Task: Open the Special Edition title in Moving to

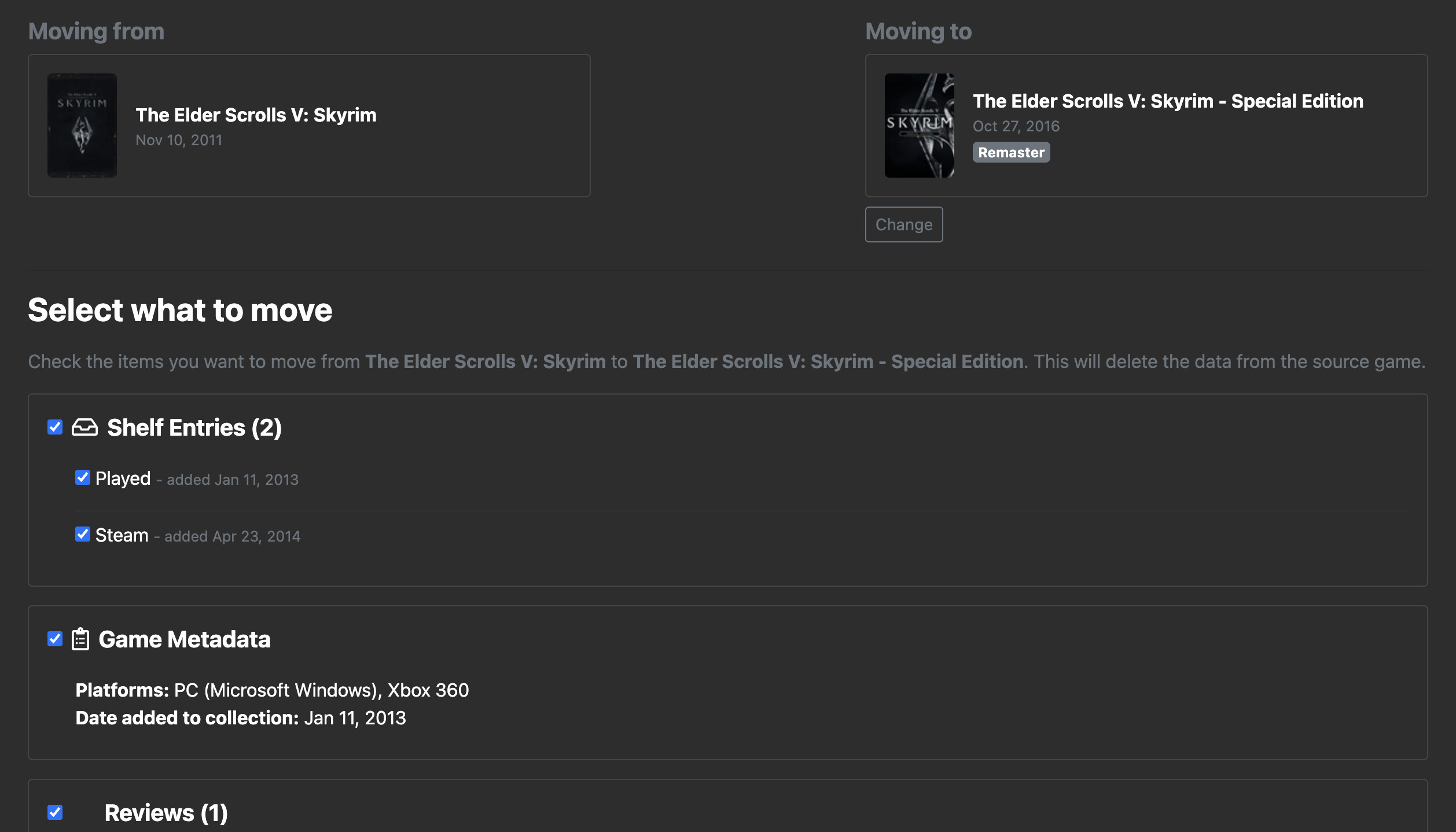Action: click(1168, 101)
